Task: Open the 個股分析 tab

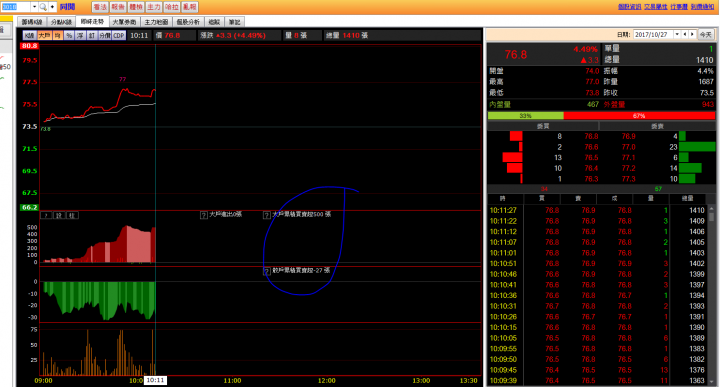Action: tap(188, 22)
